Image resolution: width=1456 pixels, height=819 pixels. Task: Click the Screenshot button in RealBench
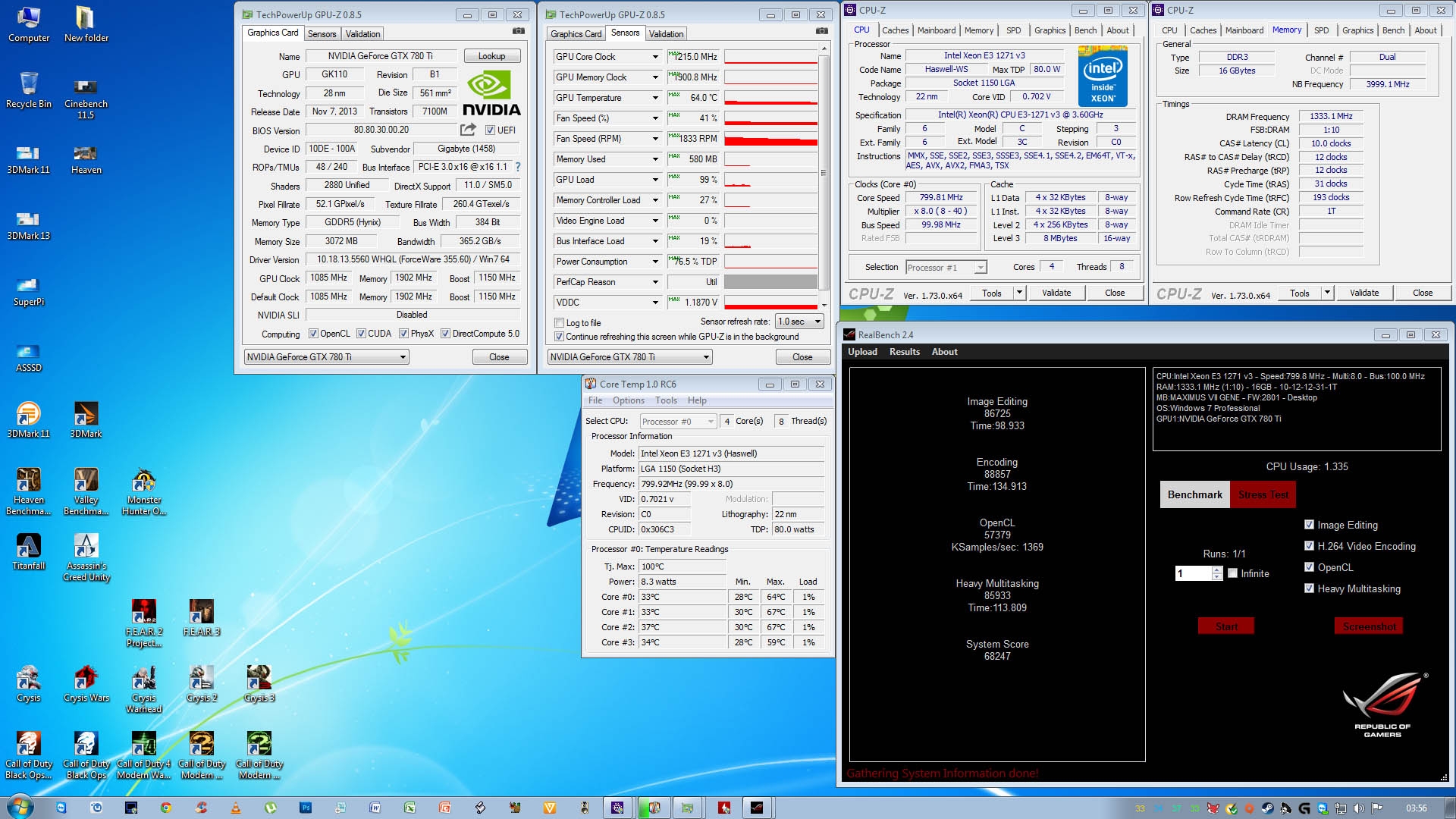[x=1369, y=626]
